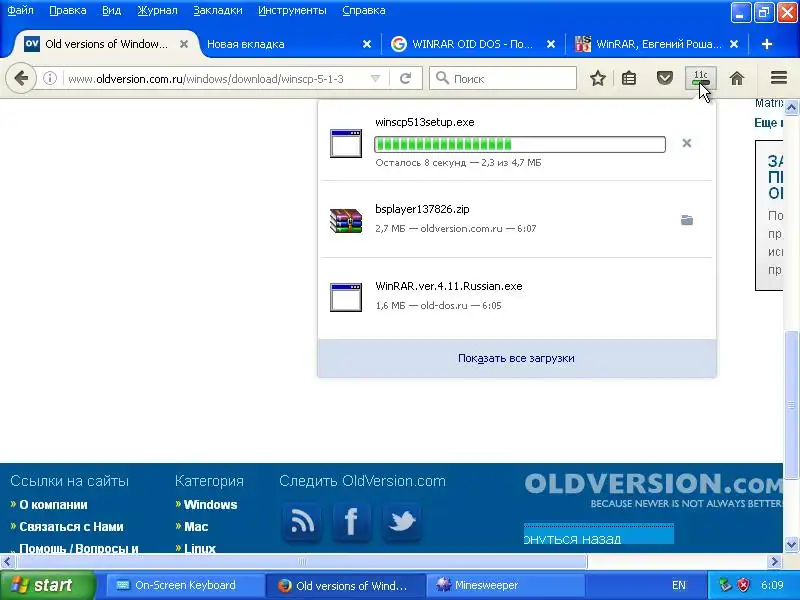Screen dimensions: 800x600
Task: Open the Вид menu
Action: 111,10
